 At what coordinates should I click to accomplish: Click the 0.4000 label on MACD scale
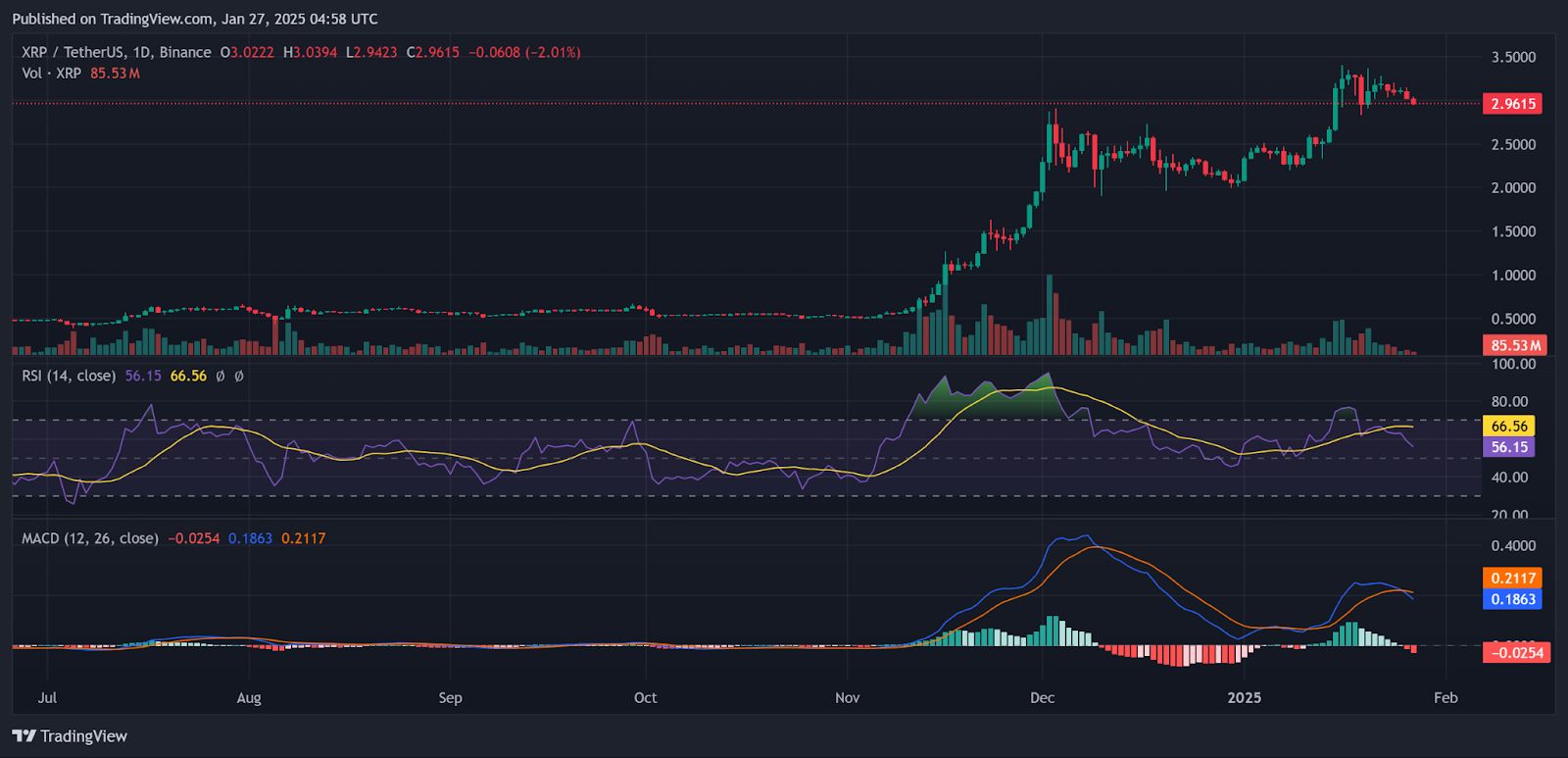tap(1513, 545)
